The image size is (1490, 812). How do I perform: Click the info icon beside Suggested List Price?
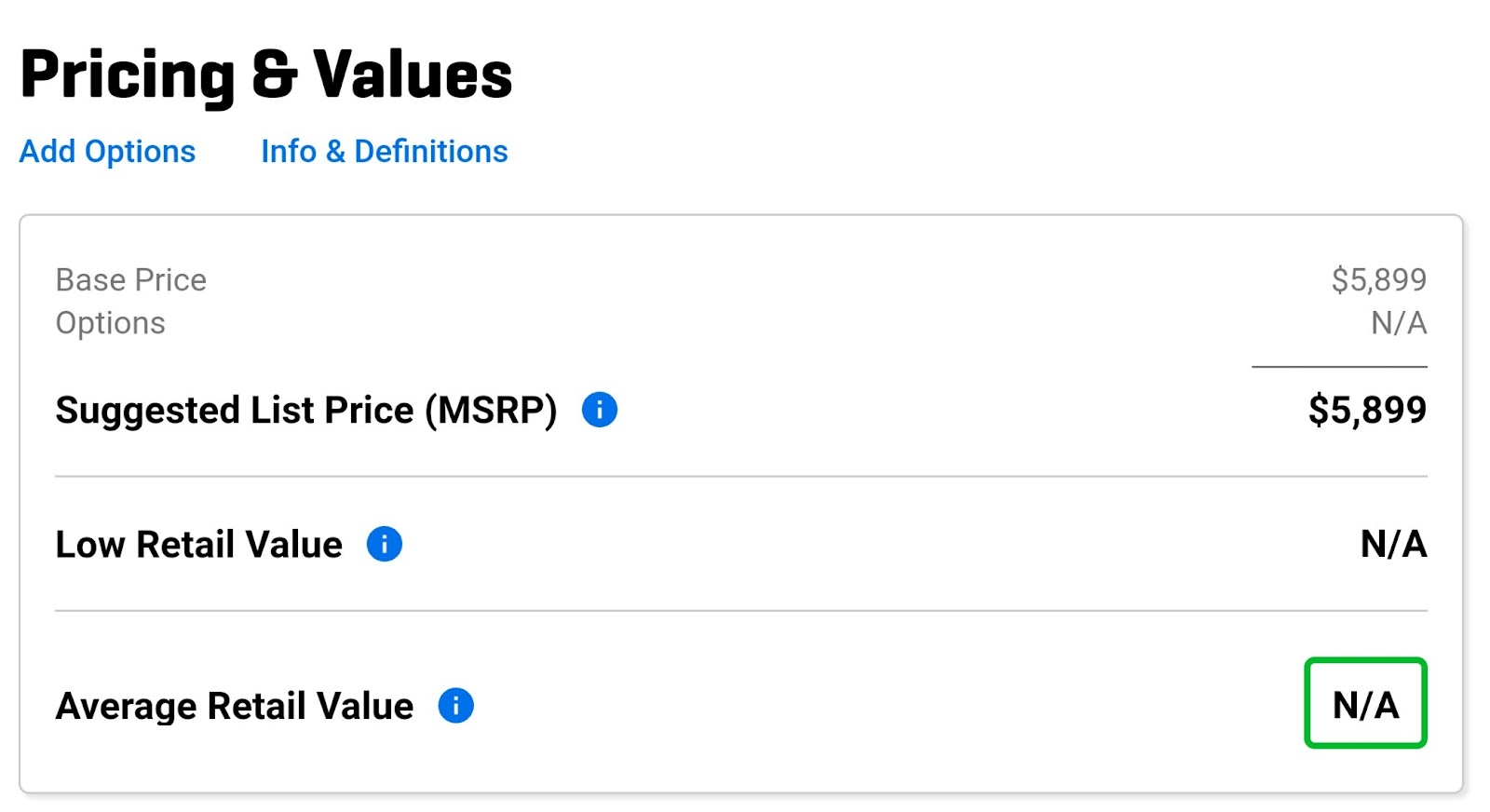pos(599,410)
